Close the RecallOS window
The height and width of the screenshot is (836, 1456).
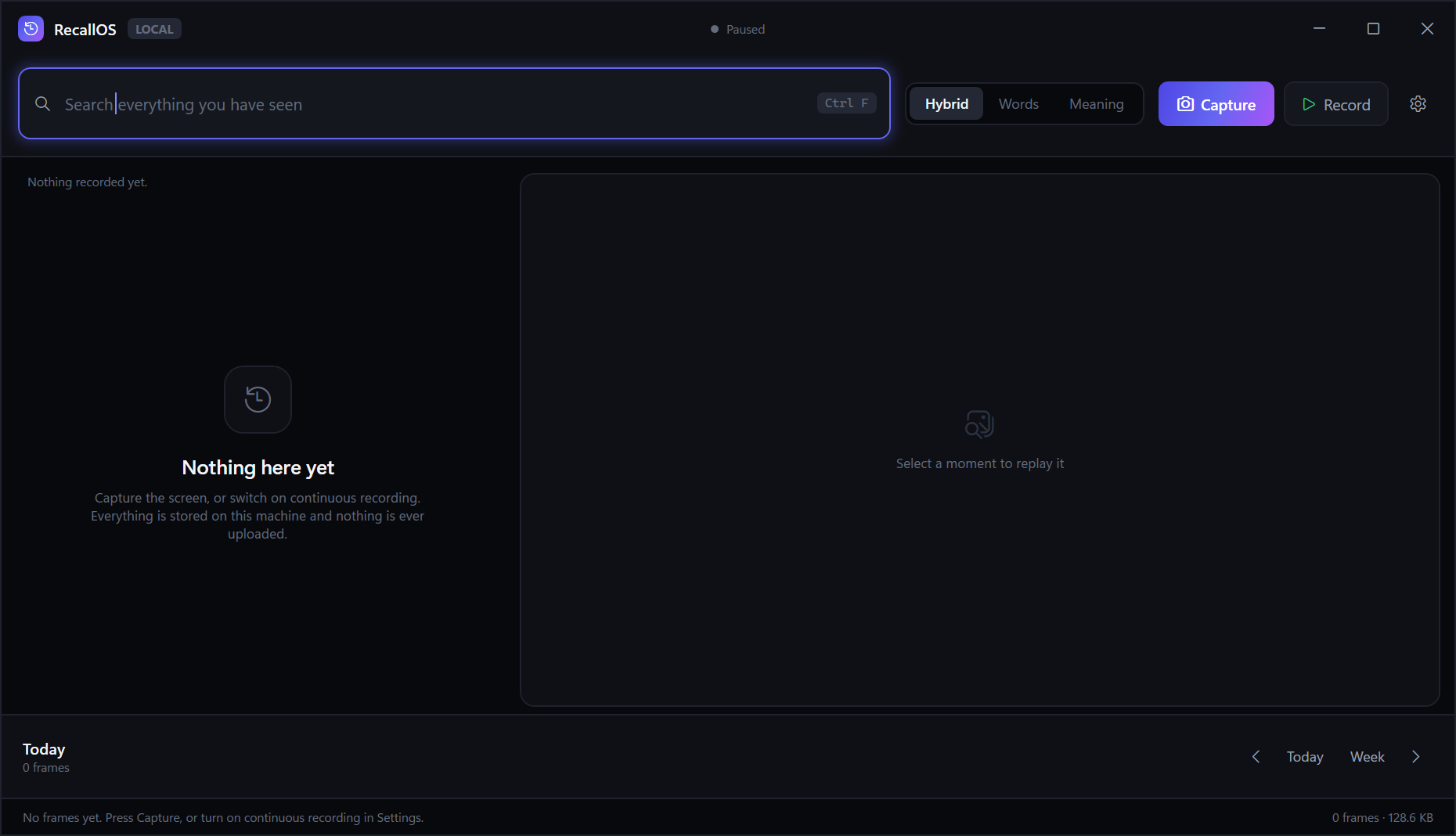coord(1427,28)
